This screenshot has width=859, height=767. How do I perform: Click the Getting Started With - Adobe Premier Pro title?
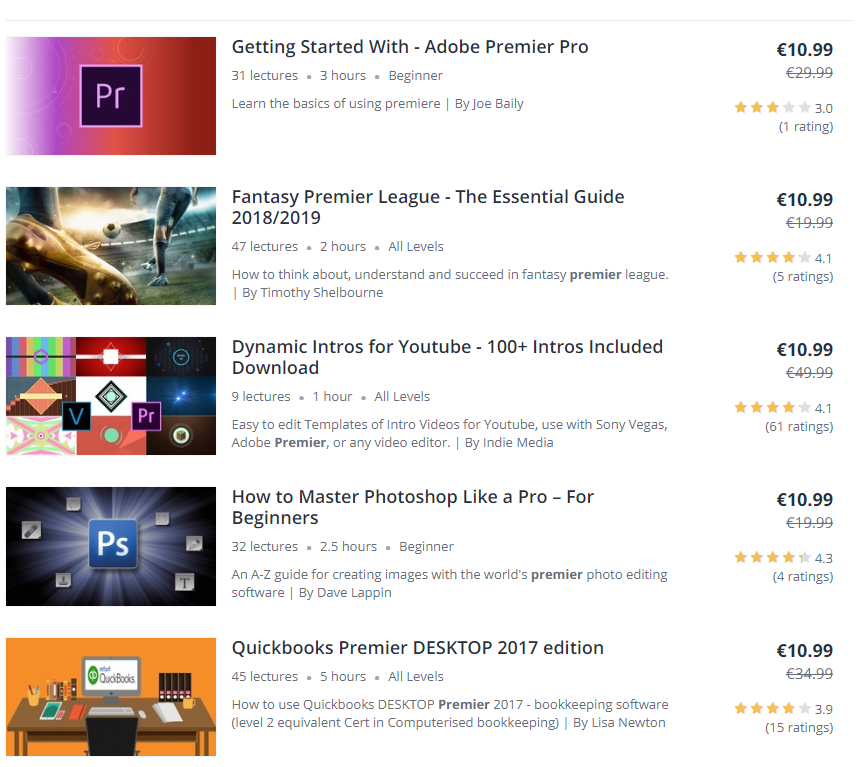410,47
